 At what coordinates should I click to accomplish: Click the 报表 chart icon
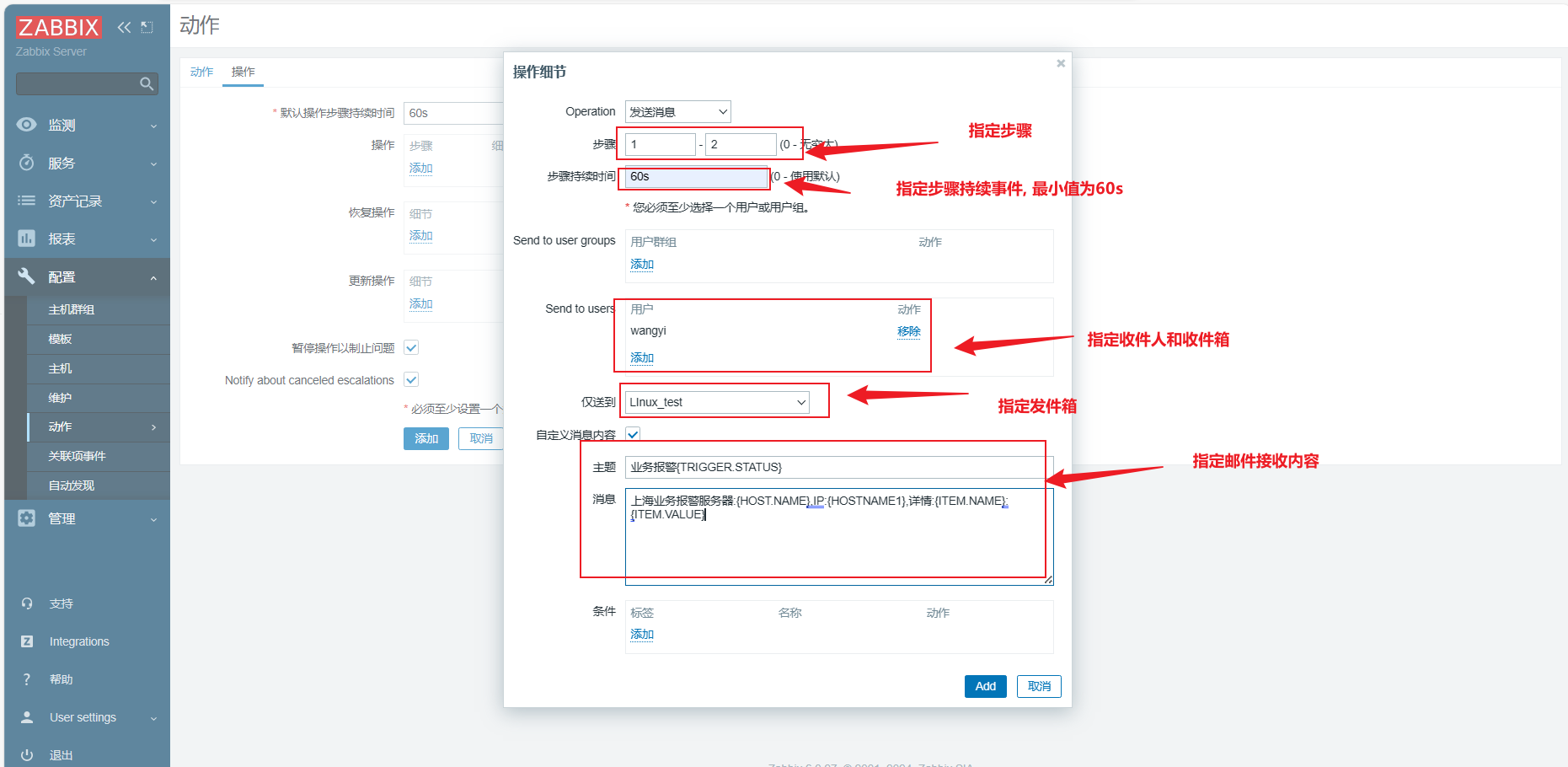(x=27, y=239)
